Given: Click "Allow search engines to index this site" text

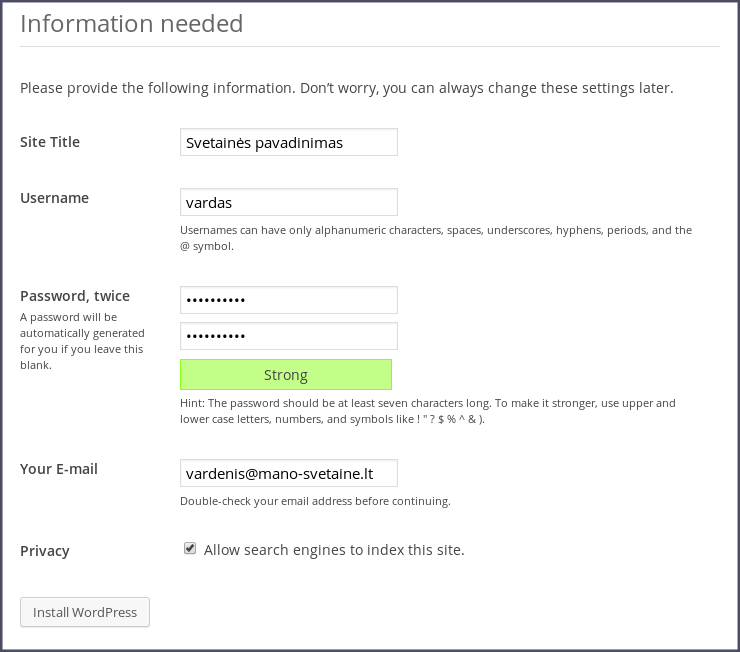Looking at the screenshot, I should [334, 550].
